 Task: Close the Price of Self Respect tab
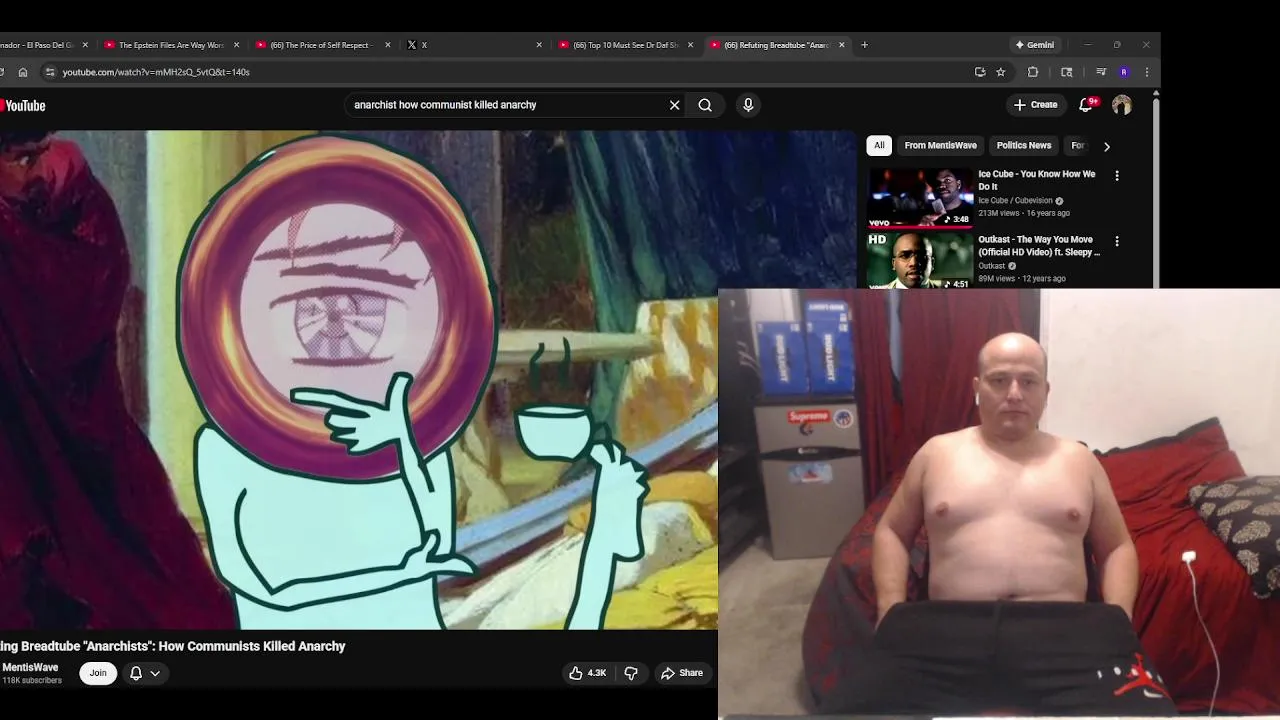(x=386, y=45)
